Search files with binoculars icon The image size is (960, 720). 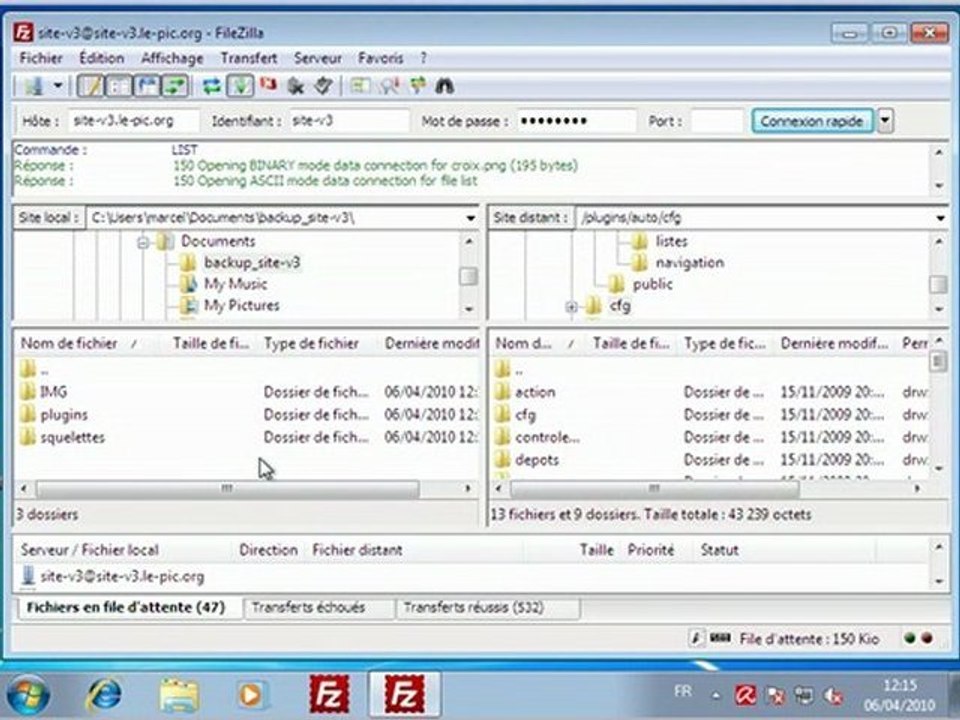[445, 86]
